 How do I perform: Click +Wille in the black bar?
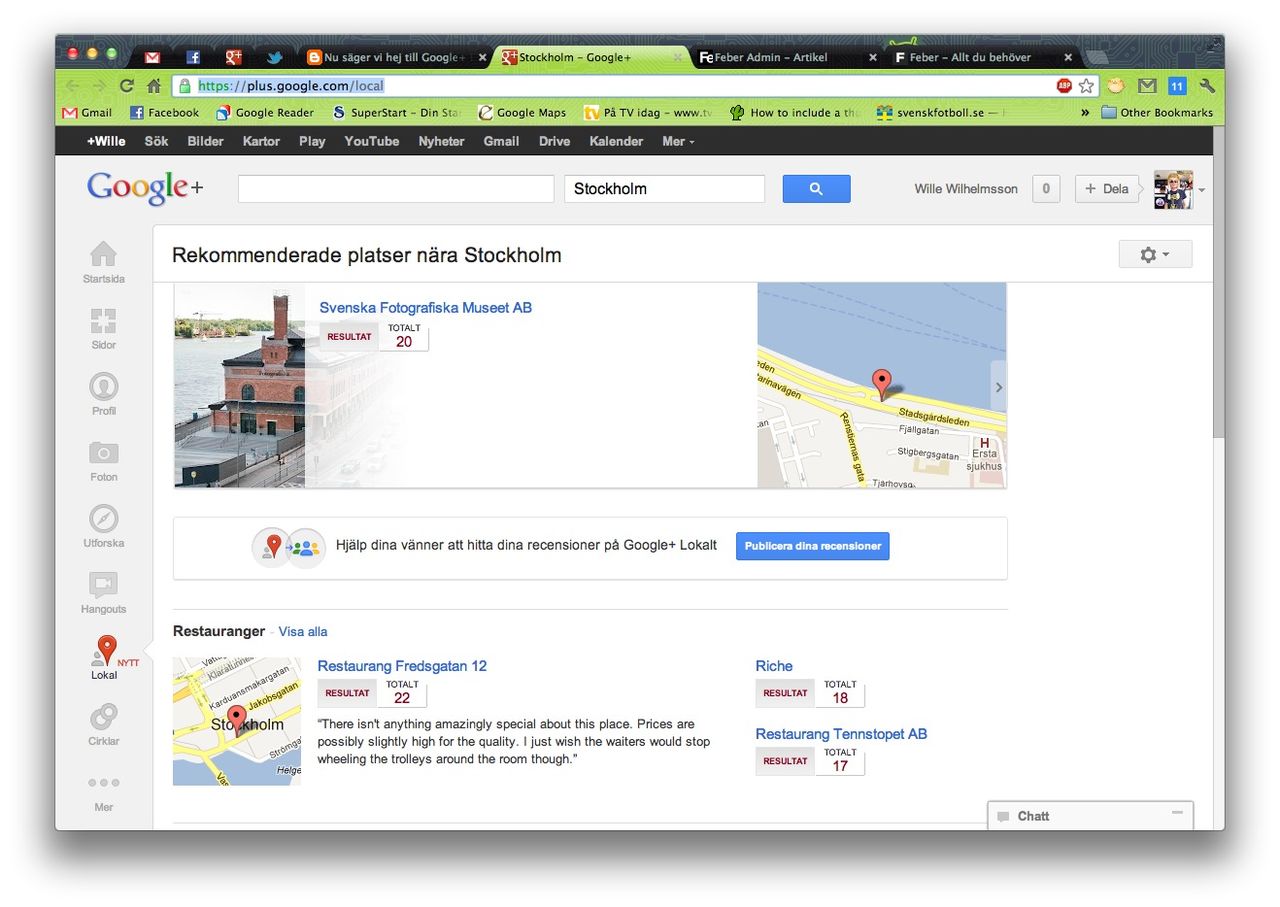106,141
